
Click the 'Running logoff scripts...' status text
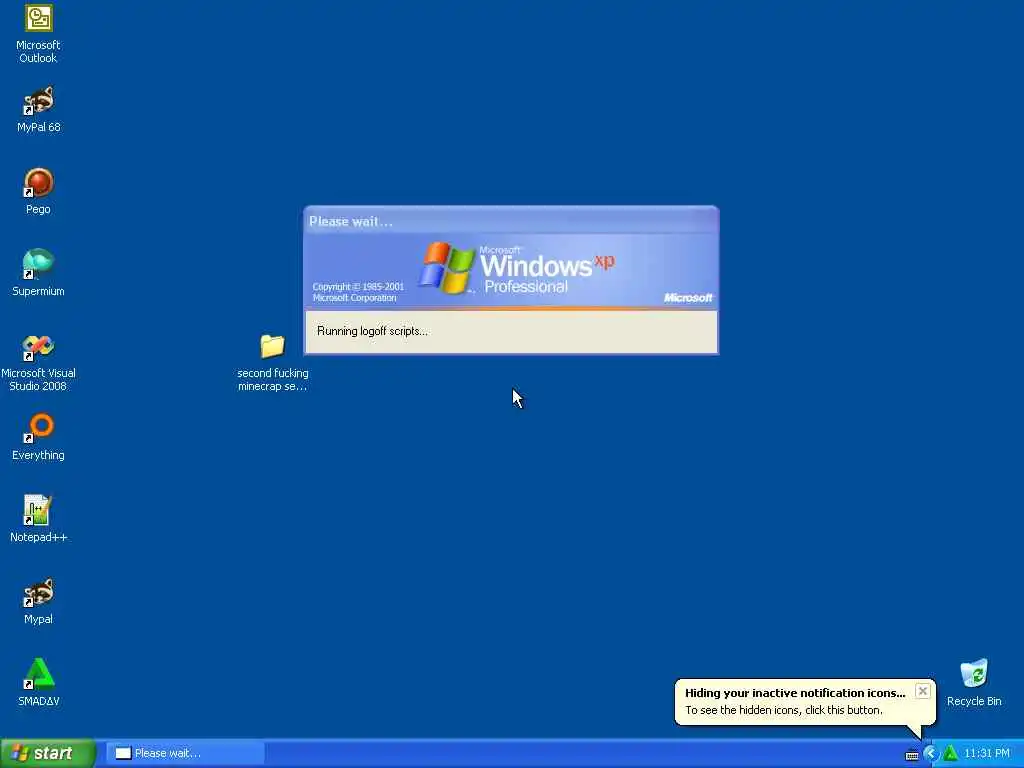click(x=372, y=331)
